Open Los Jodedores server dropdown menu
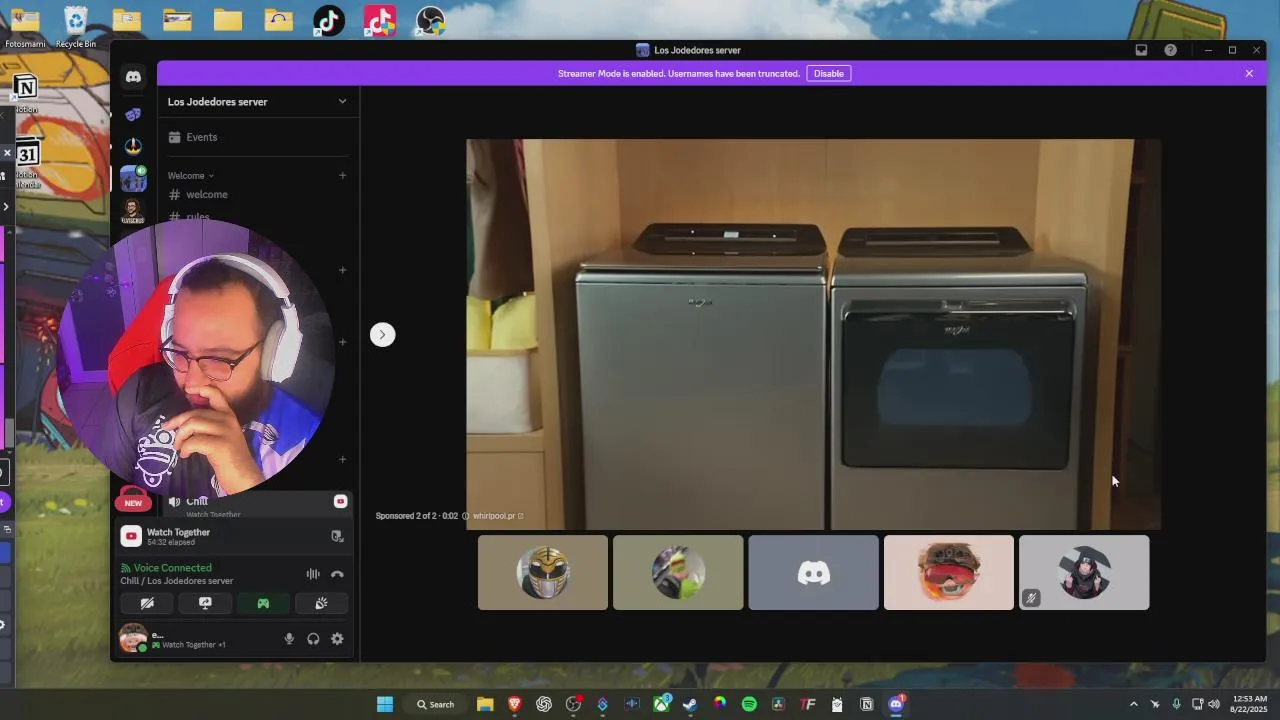The width and height of the screenshot is (1280, 720). tap(342, 101)
